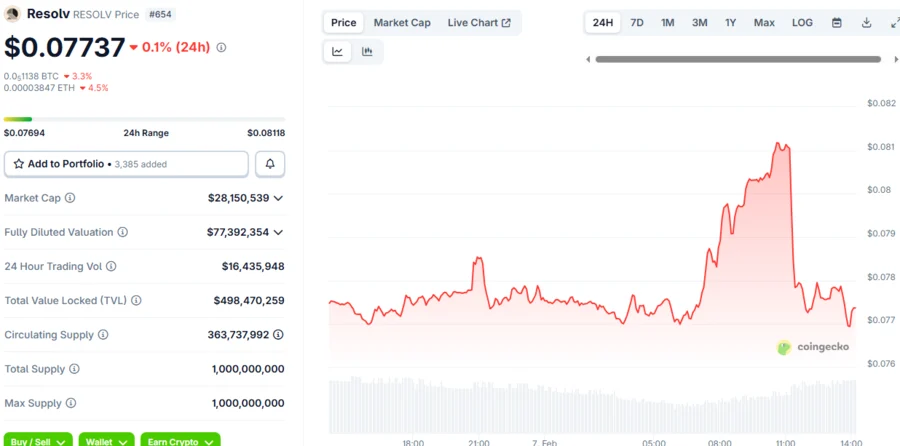Expand the Market Cap value chevron
The height and width of the screenshot is (446, 900).
[278, 198]
